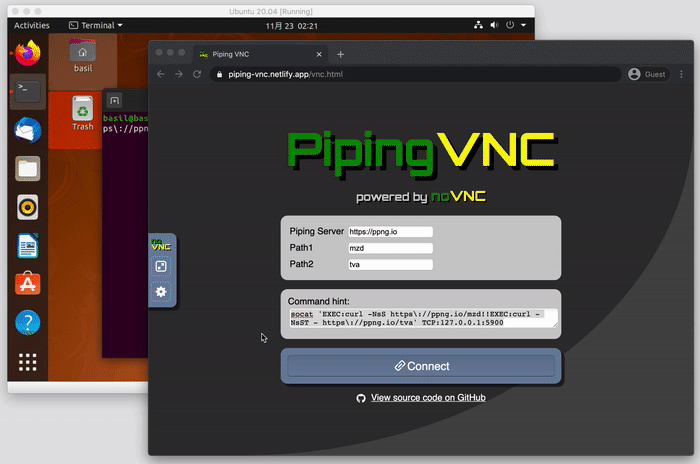Close the Piping VNC tab
The height and width of the screenshot is (464, 700).
pos(319,54)
